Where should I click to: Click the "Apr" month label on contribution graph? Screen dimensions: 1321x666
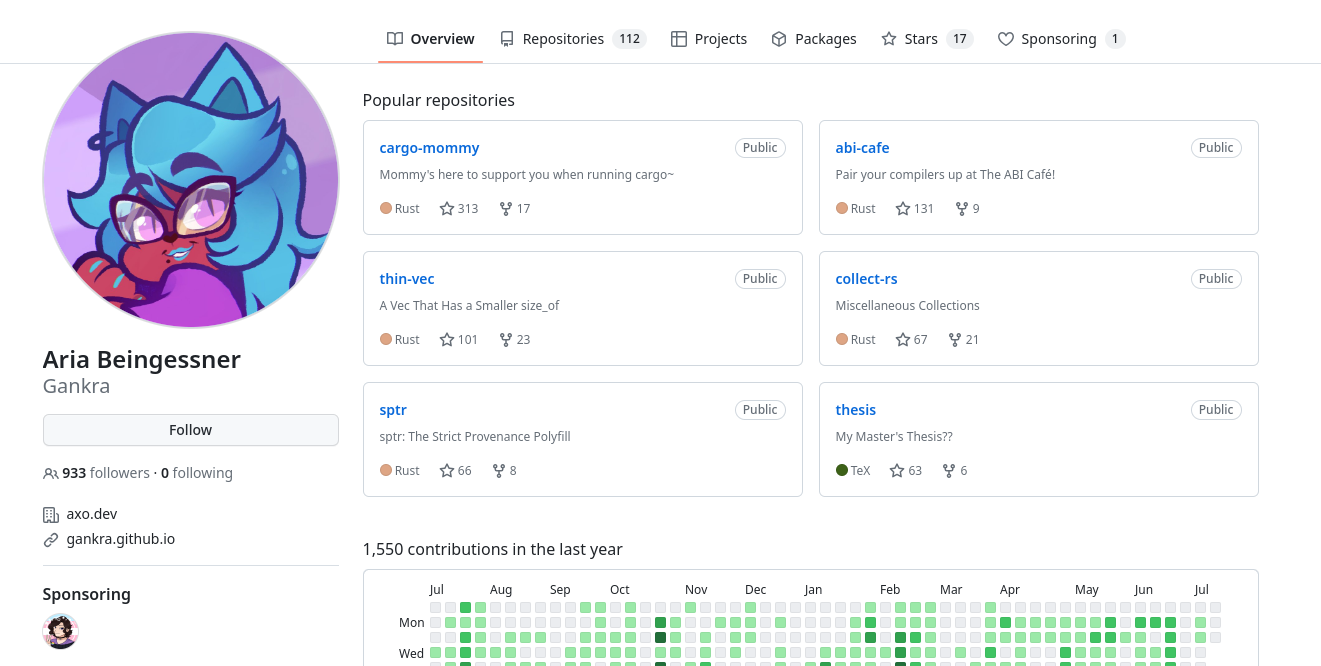pyautogui.click(x=1010, y=590)
